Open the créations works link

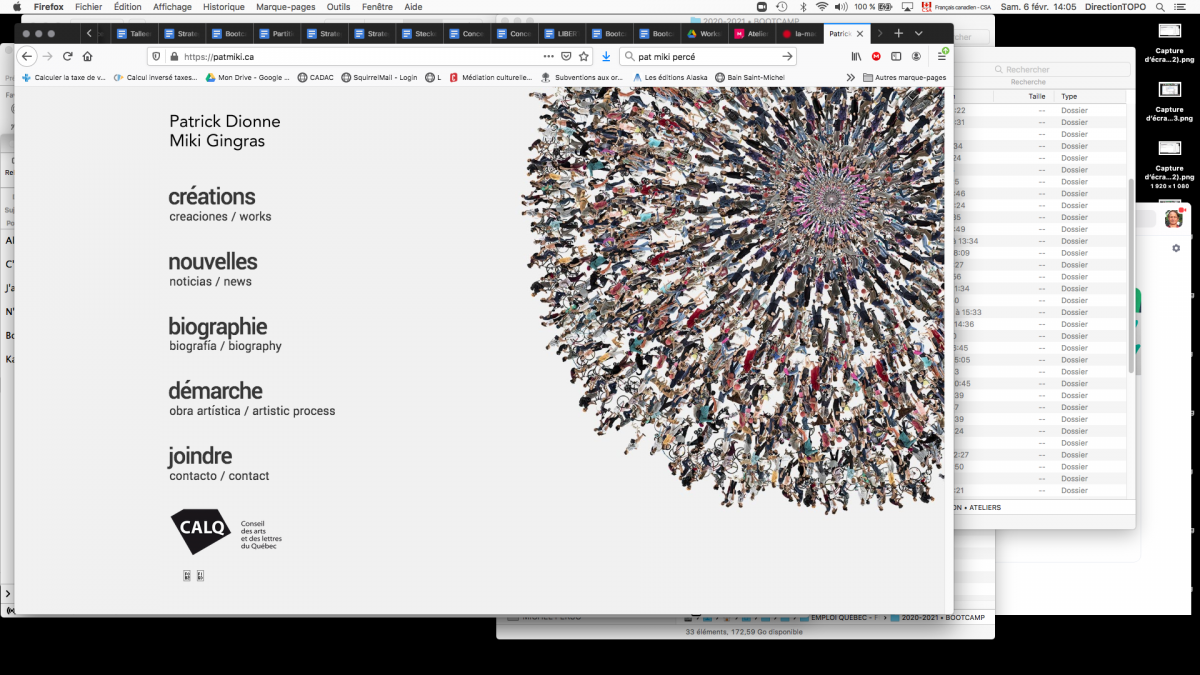[212, 197]
